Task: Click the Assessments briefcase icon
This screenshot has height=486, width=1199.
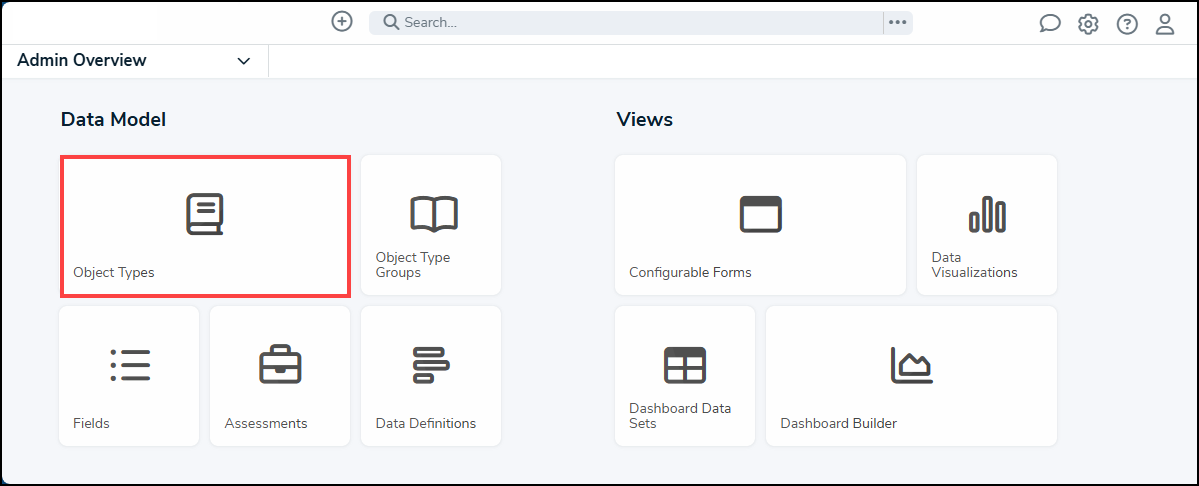Action: [280, 364]
